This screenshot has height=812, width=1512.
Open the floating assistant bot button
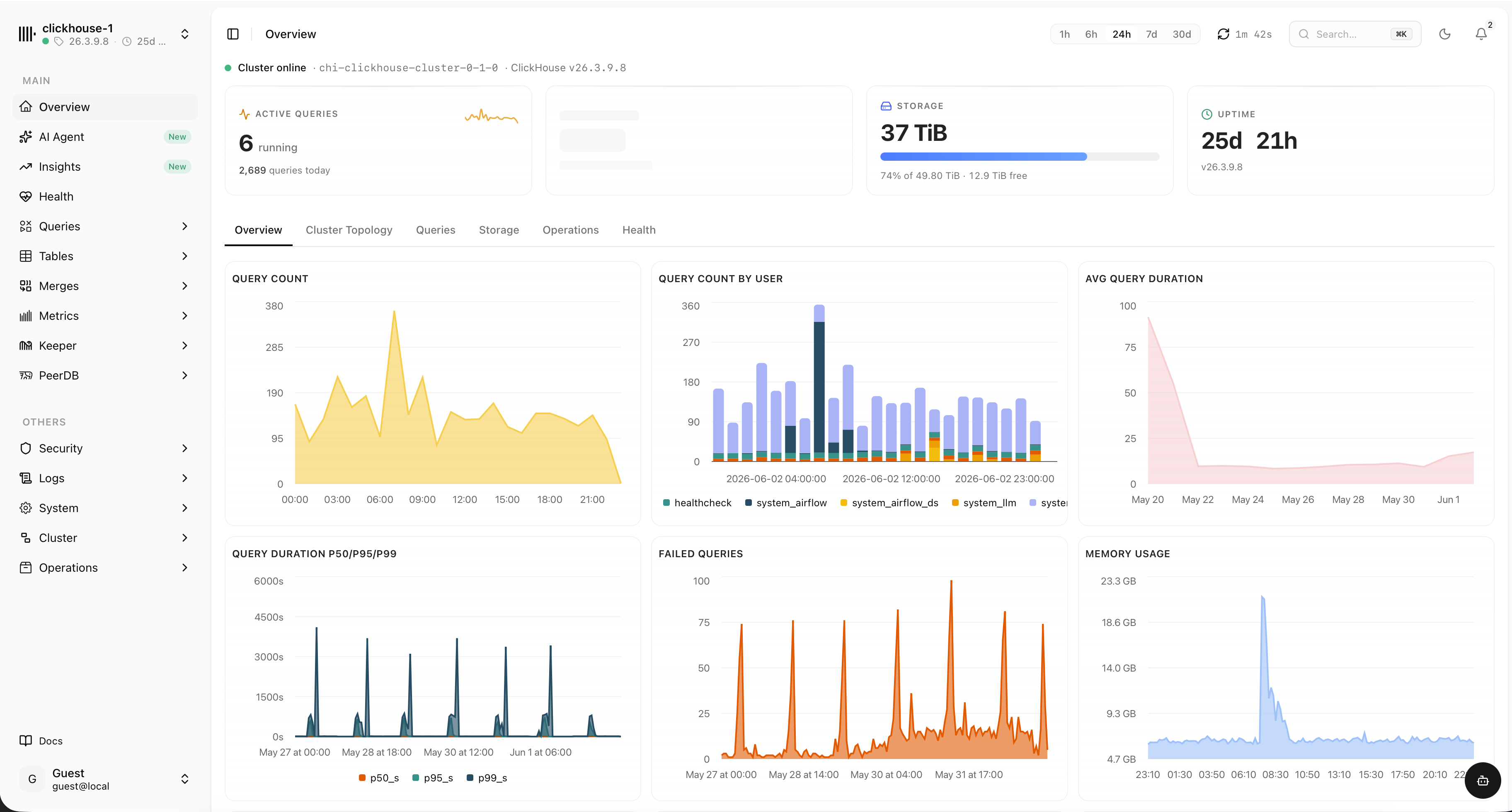click(1483, 781)
